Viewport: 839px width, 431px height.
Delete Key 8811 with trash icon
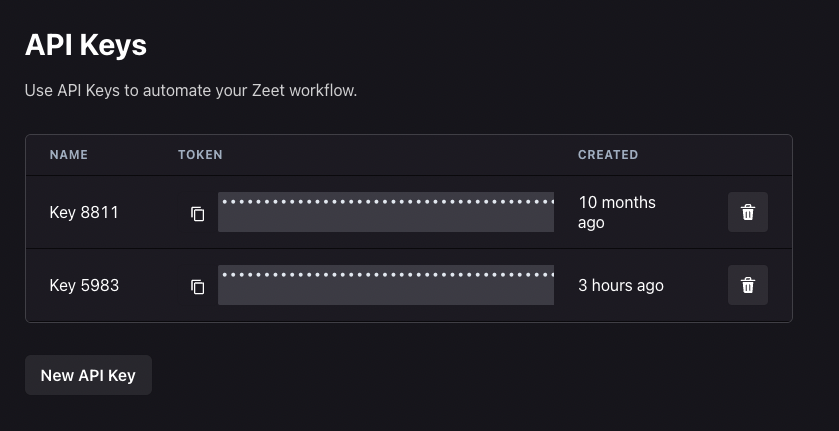pyautogui.click(x=748, y=212)
